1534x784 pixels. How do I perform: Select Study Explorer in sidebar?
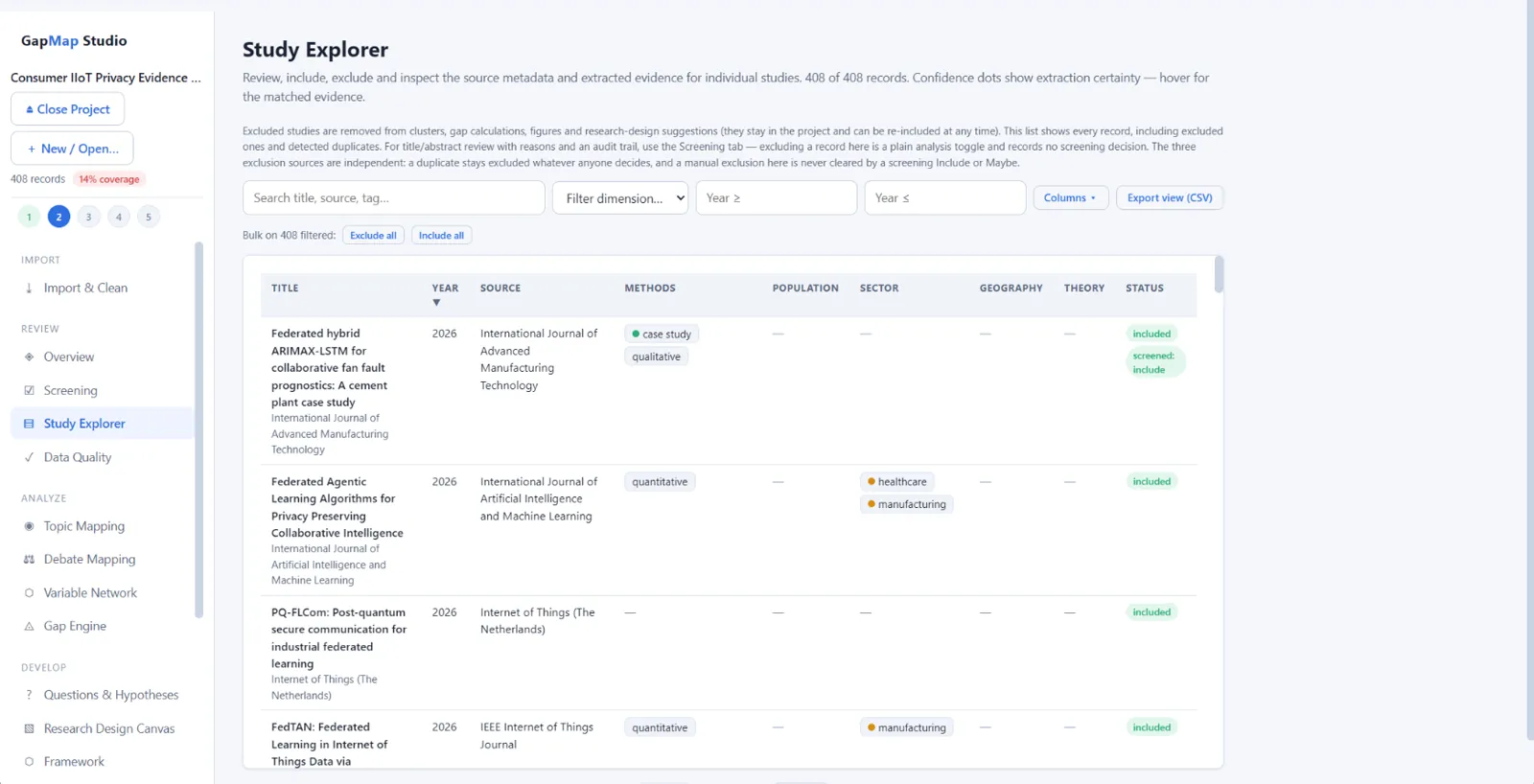[102, 424]
